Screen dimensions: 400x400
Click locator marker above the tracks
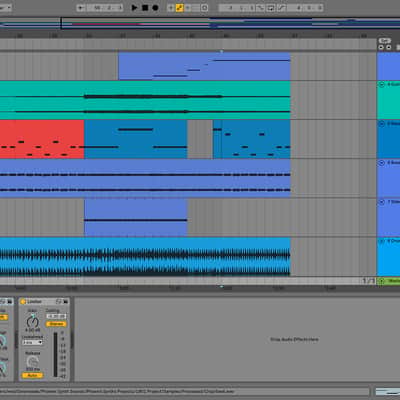(x=221, y=51)
